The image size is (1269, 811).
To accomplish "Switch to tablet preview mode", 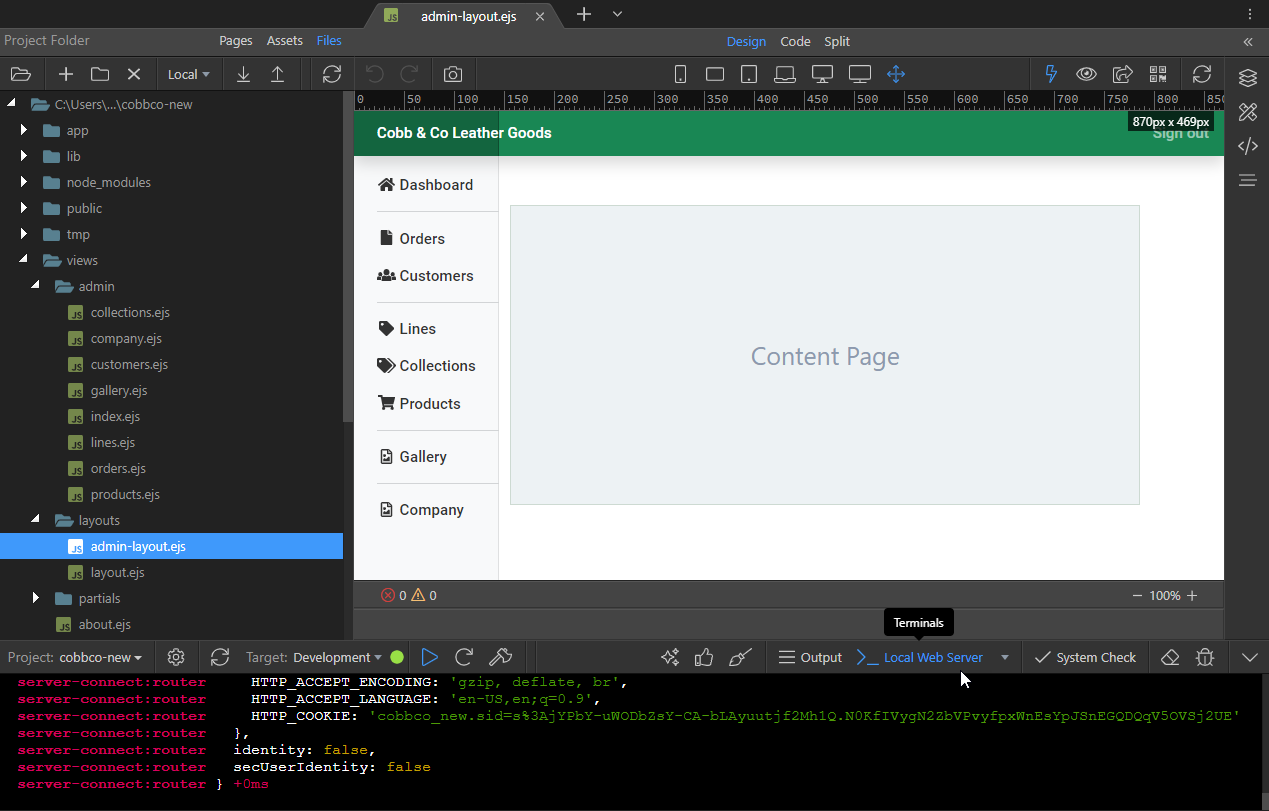I will [748, 74].
